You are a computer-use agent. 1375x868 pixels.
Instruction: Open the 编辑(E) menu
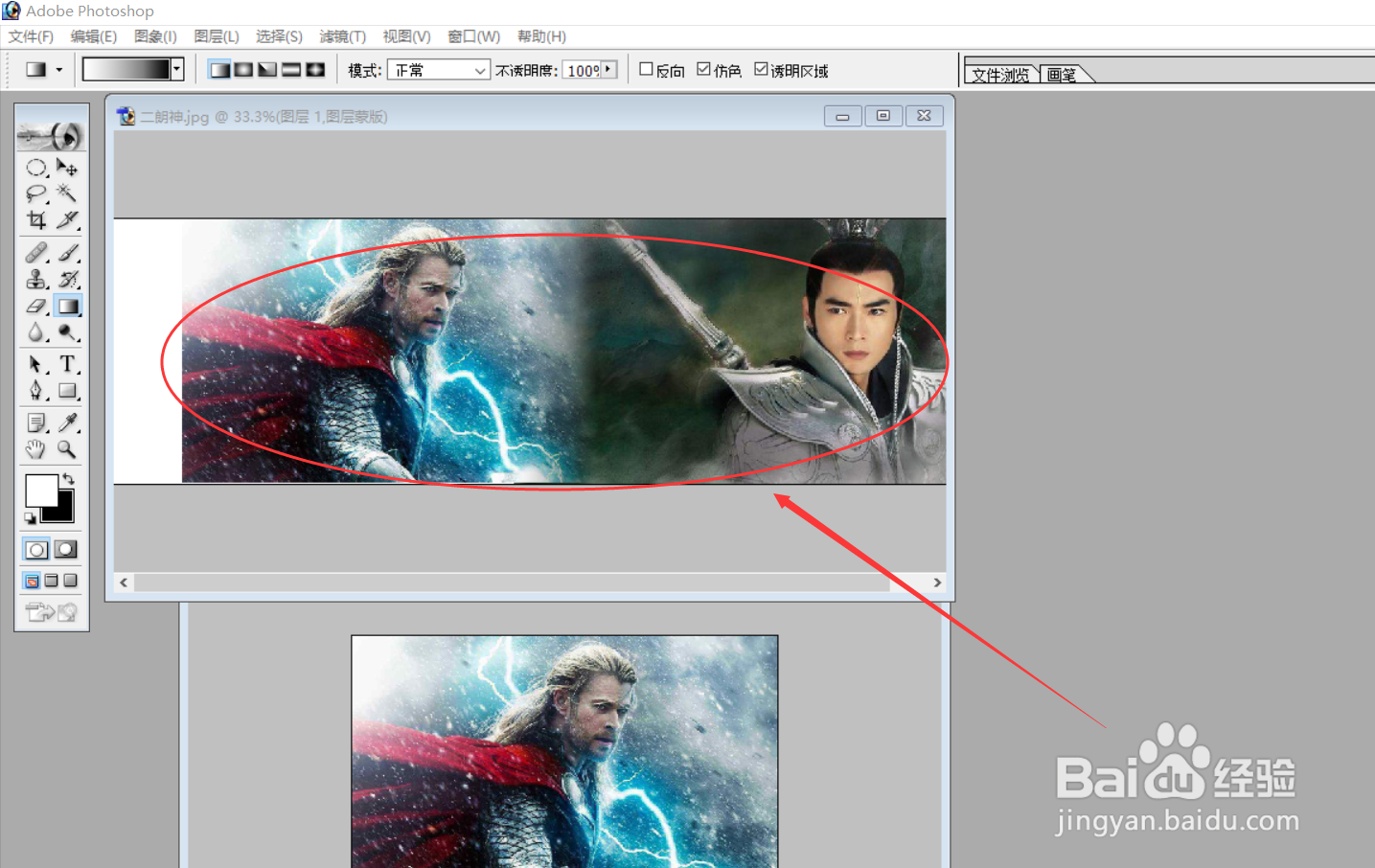(x=94, y=36)
